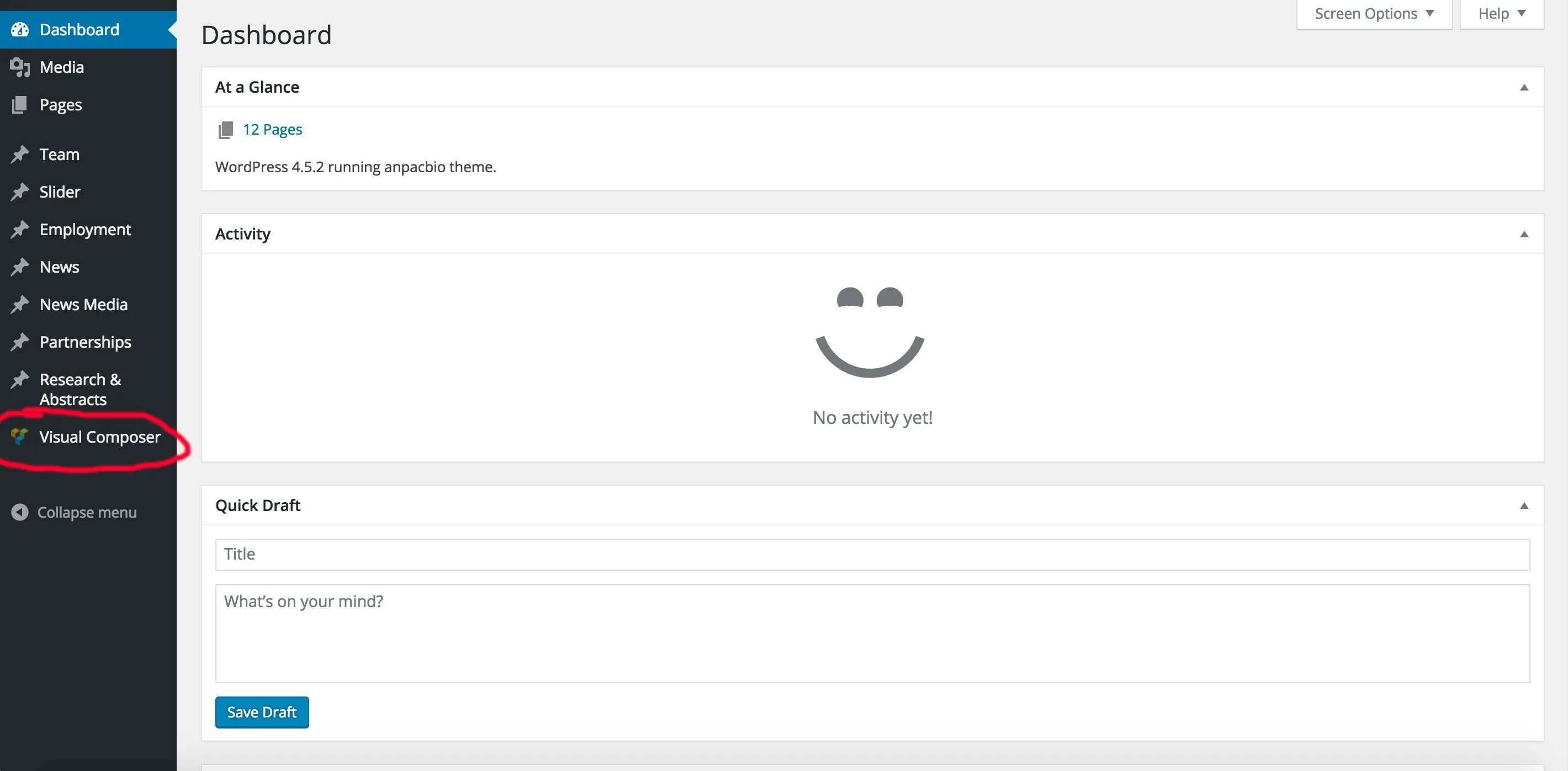Click the Employment icon in sidebar
Screen dimensions: 1568x771
18,229
